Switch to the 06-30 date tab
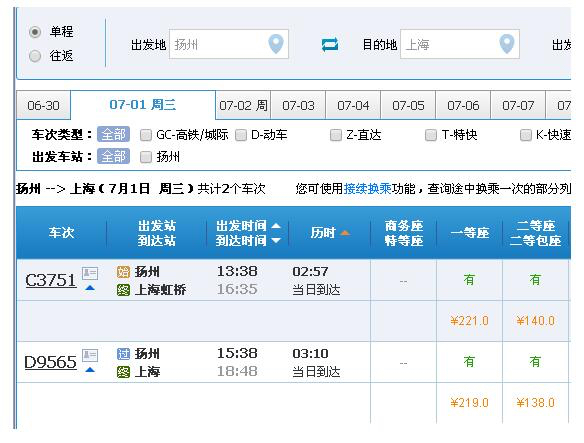Viewport: 584px width, 443px height. point(44,105)
